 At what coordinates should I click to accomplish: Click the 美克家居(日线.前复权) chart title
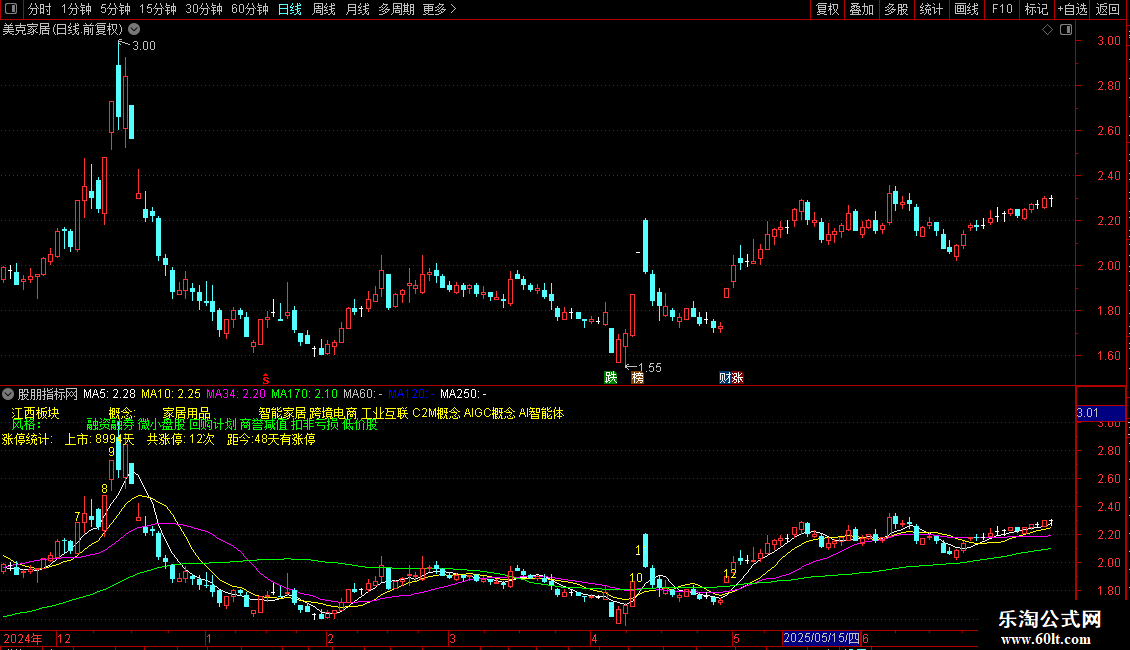63,29
